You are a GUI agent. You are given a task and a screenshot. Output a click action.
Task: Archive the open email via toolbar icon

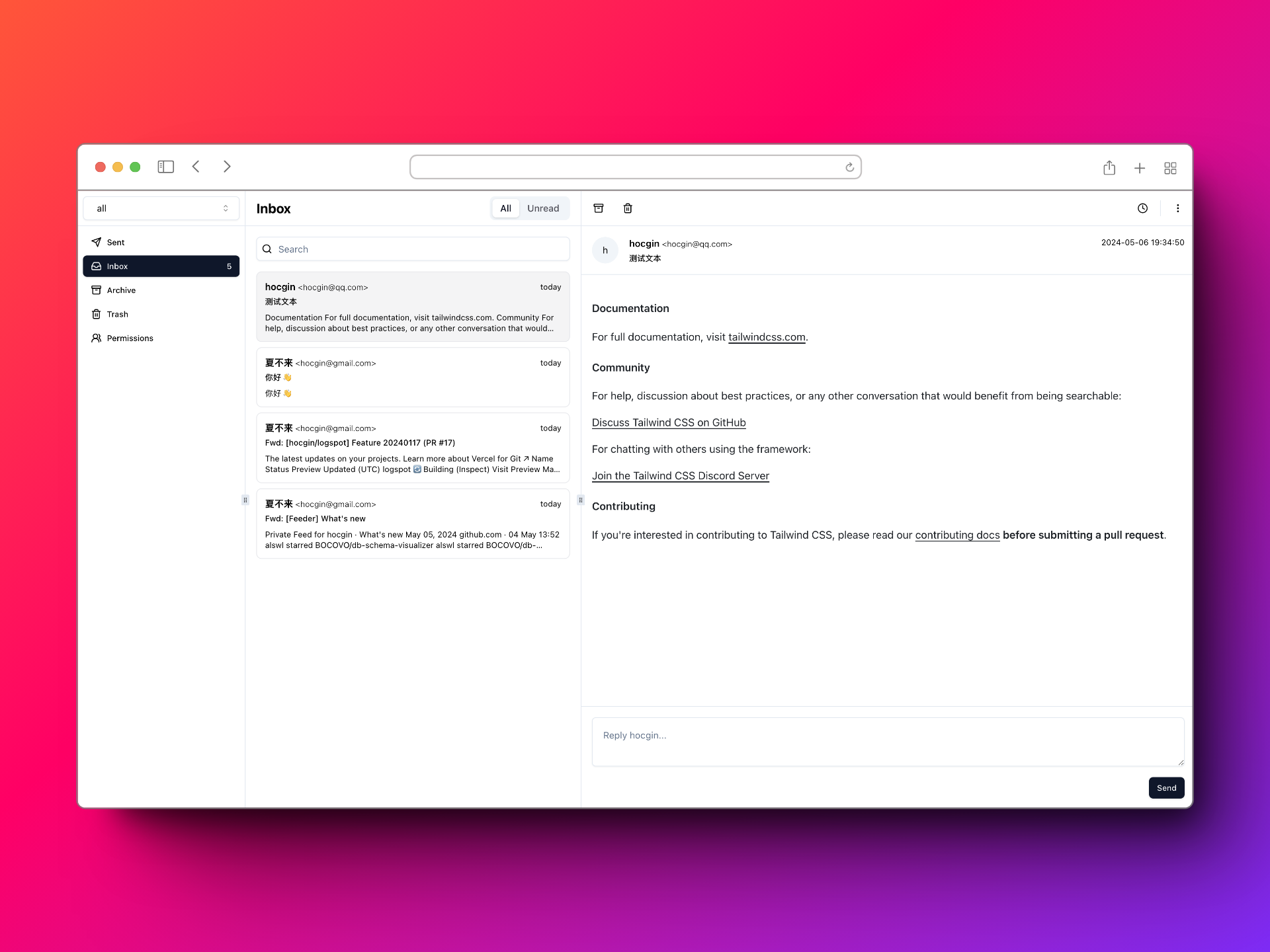pos(599,208)
